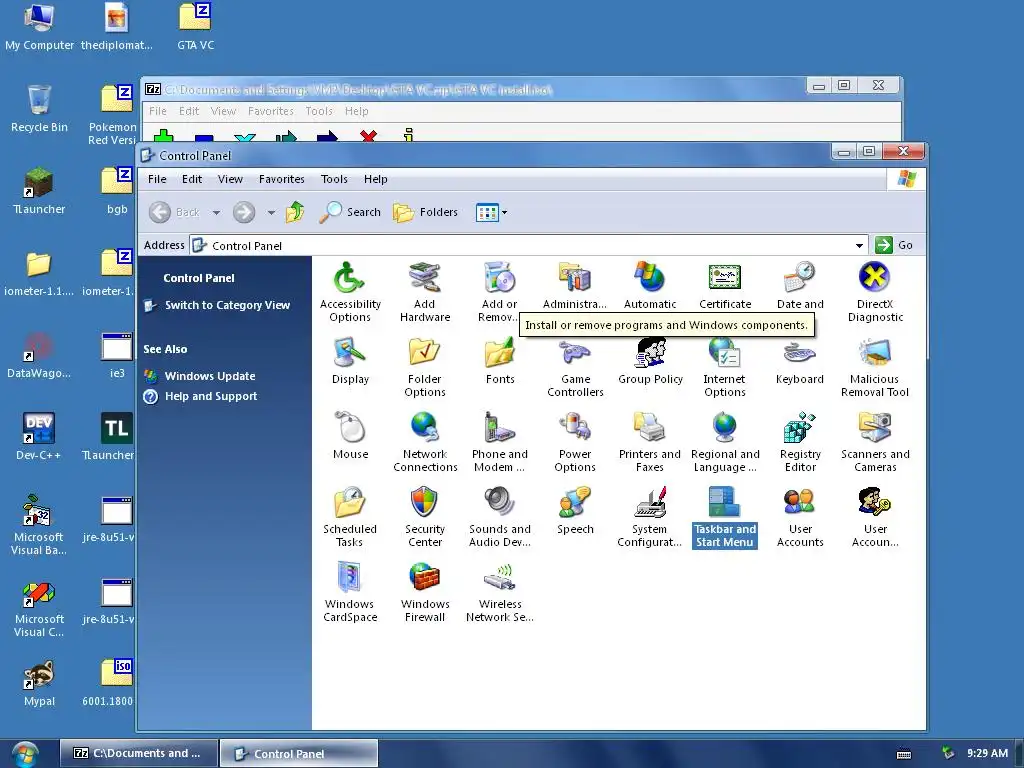Open Display settings icon
The height and width of the screenshot is (768, 1024).
click(350, 360)
